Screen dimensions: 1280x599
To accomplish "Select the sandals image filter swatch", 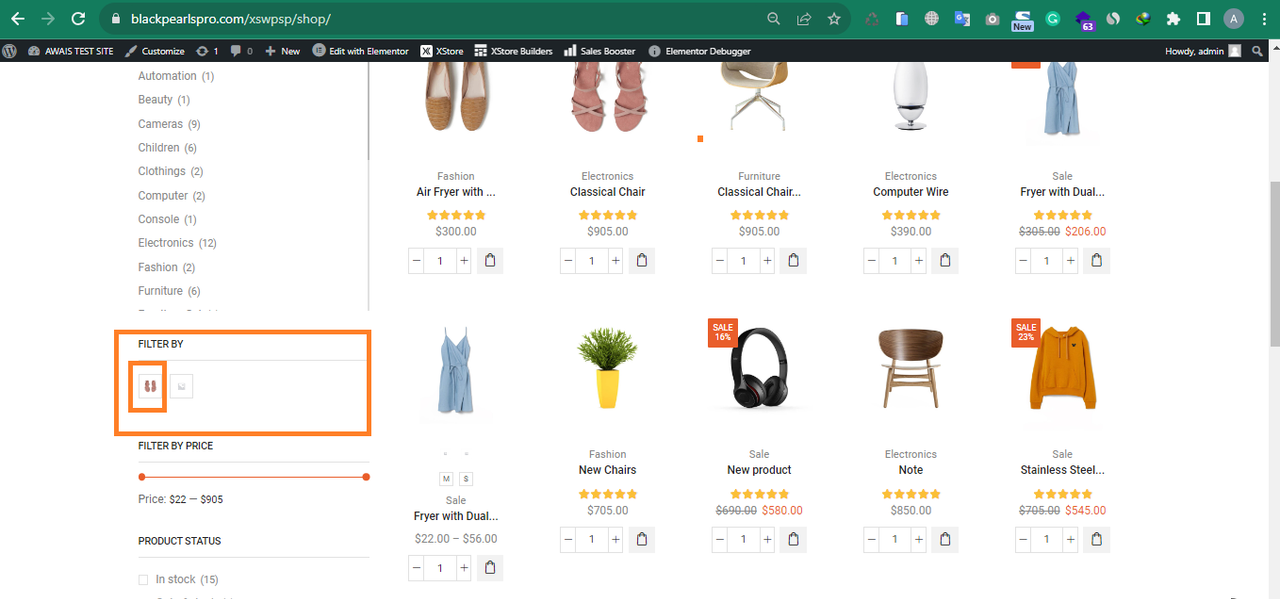I will [150, 386].
